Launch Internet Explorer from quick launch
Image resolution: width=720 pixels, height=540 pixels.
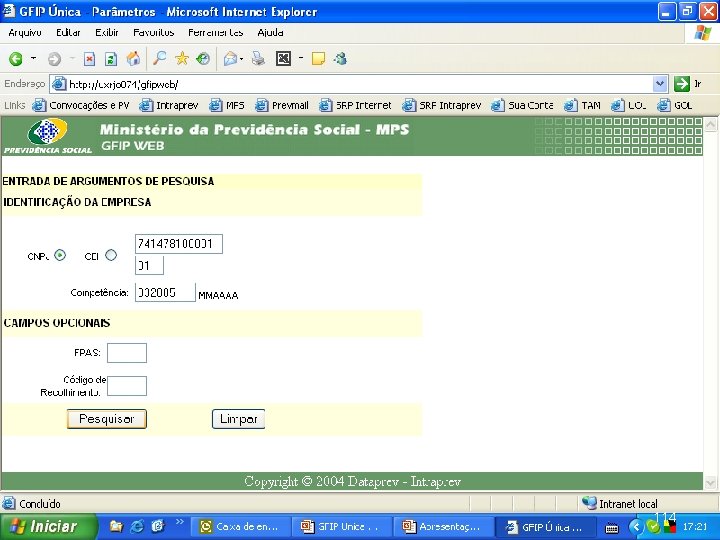(x=137, y=526)
